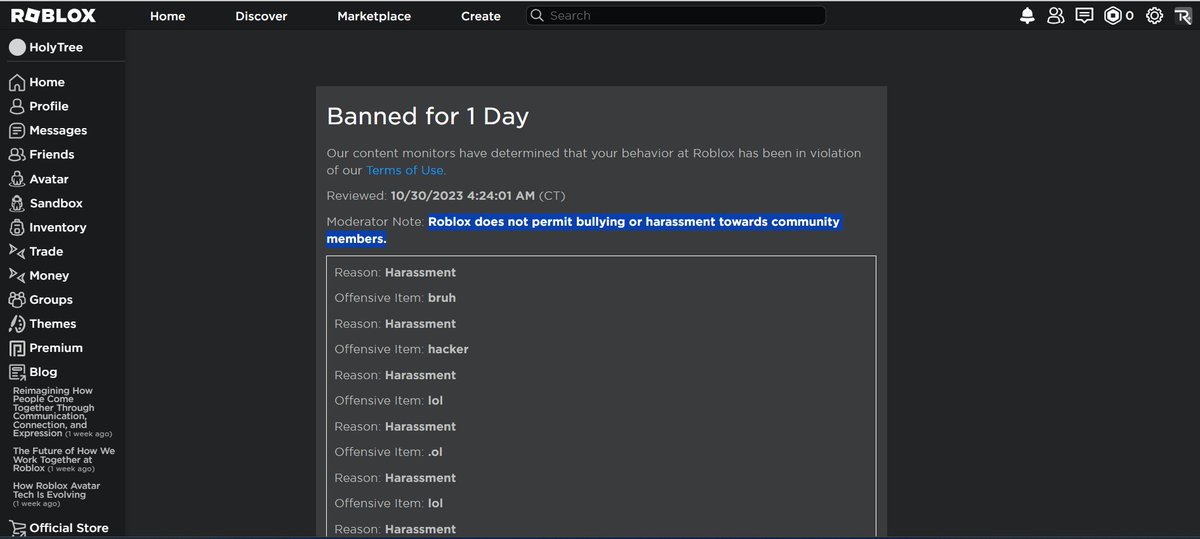Click the Themes brush icon in sidebar
This screenshot has width=1200, height=539.
[17, 323]
